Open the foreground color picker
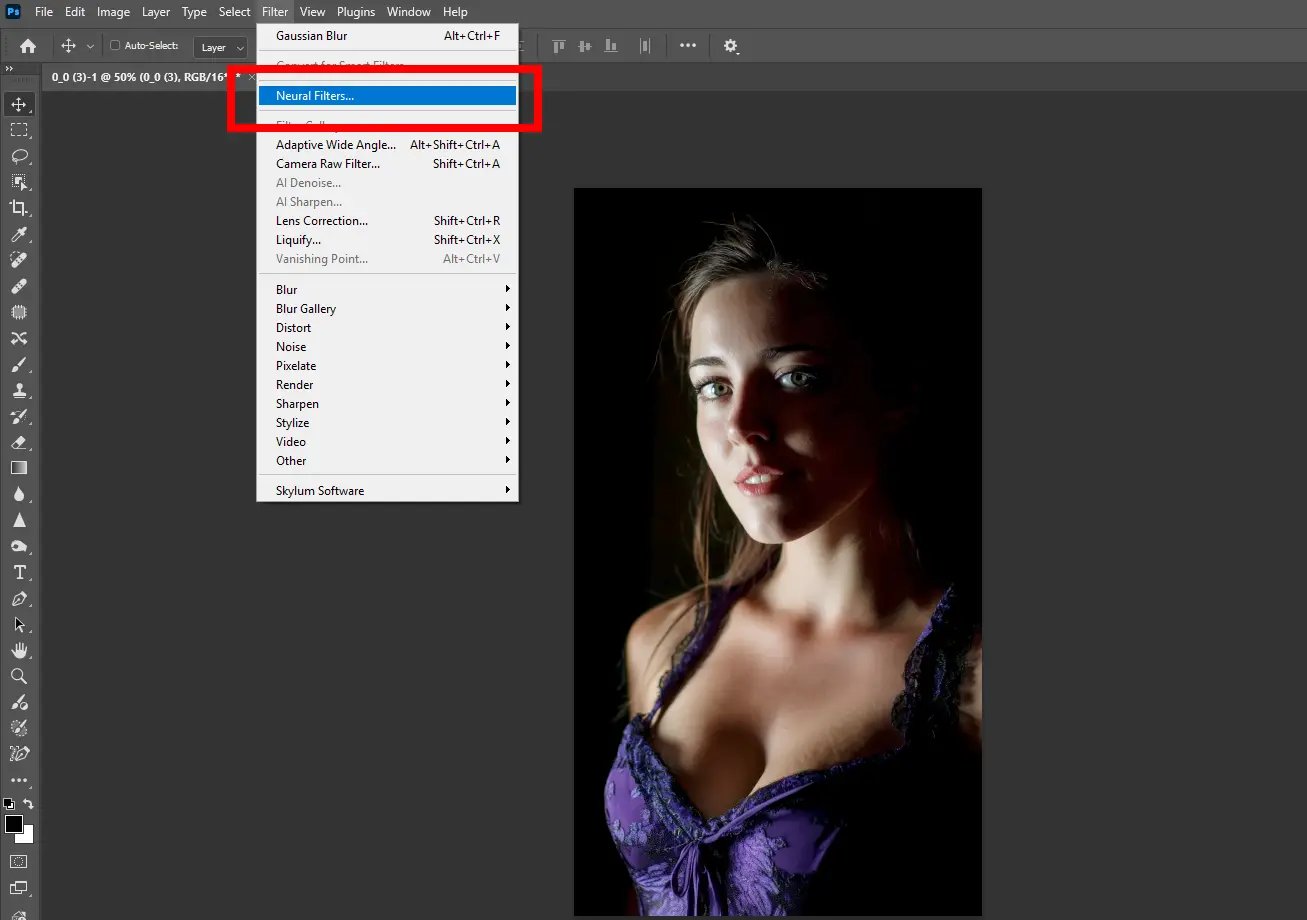Viewport: 1307px width, 920px height. (x=13, y=824)
